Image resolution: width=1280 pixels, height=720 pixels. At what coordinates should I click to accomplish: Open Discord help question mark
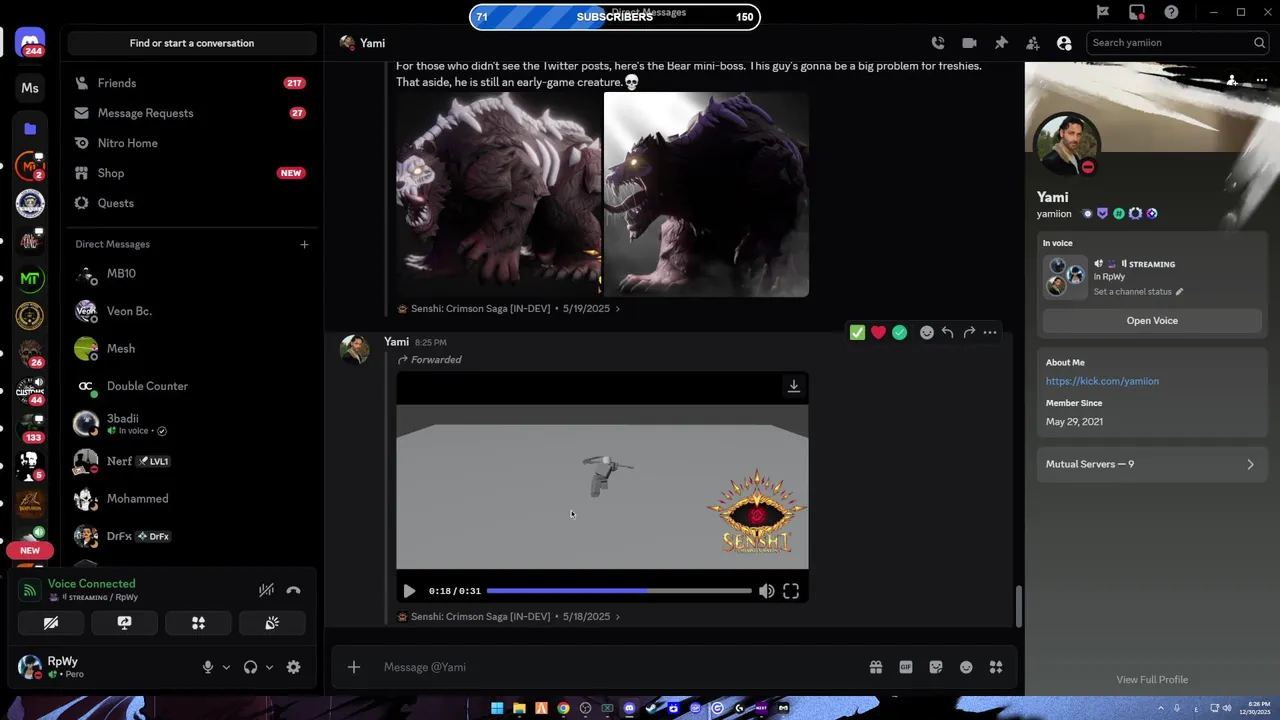coord(1171,12)
